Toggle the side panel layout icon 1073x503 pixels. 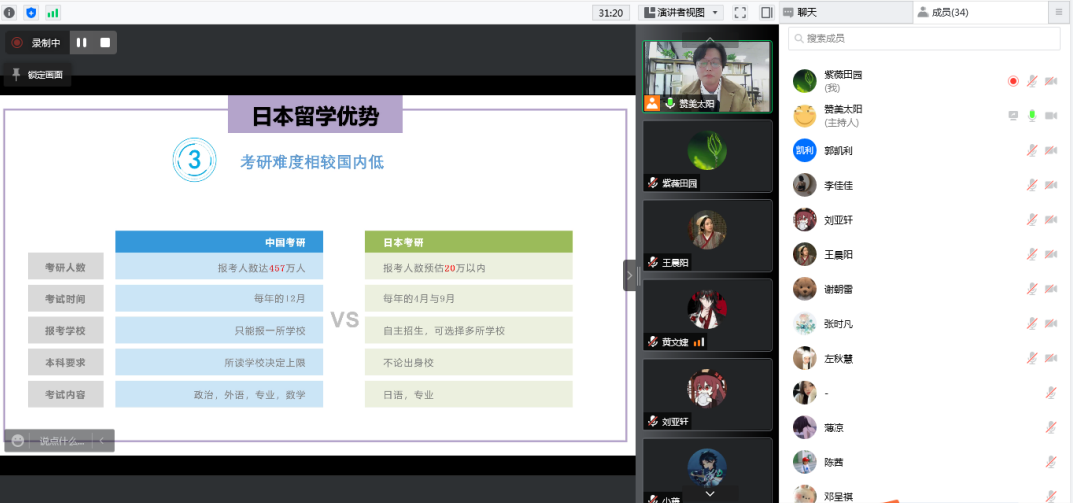click(766, 12)
